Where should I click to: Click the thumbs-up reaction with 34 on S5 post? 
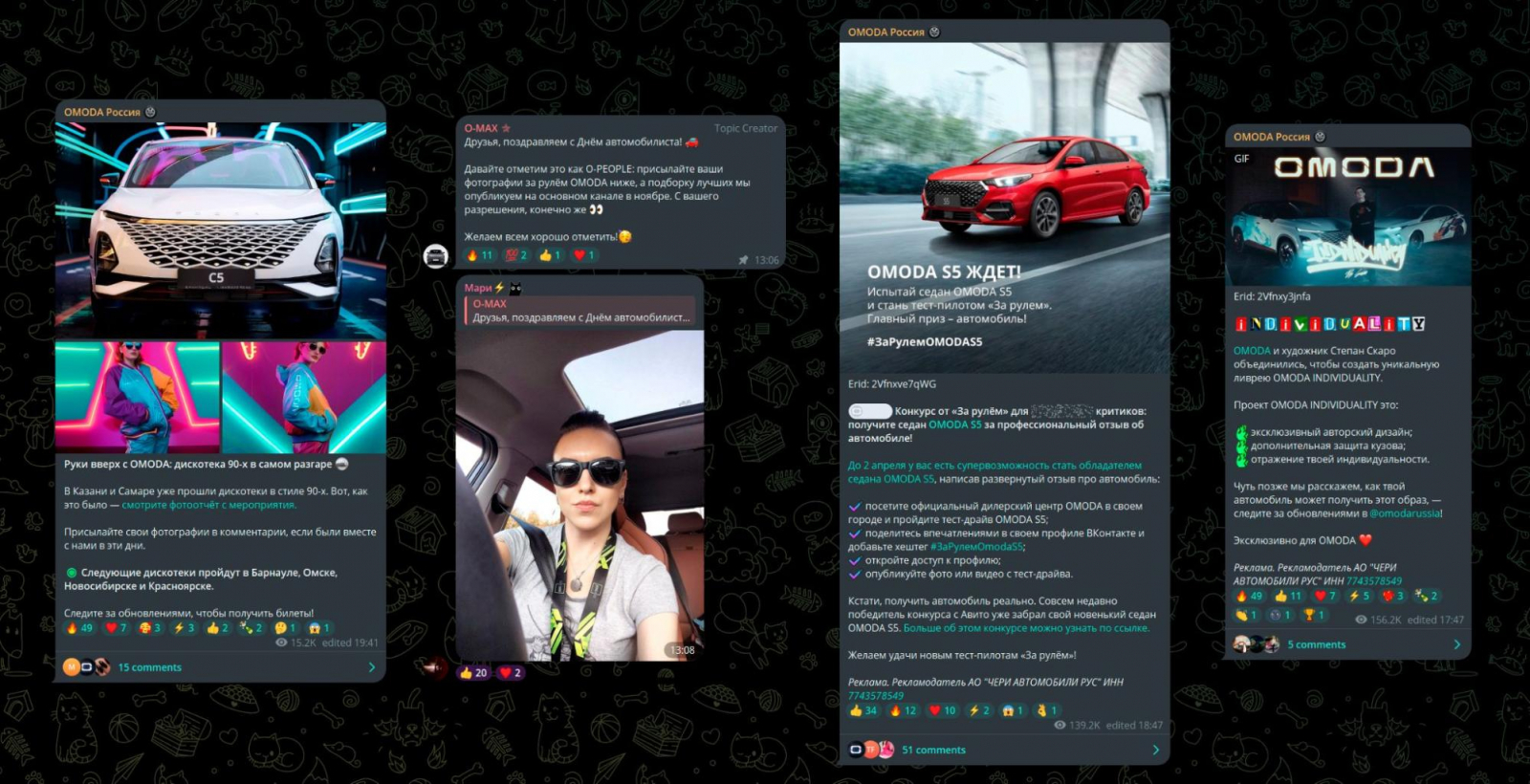coord(863,710)
